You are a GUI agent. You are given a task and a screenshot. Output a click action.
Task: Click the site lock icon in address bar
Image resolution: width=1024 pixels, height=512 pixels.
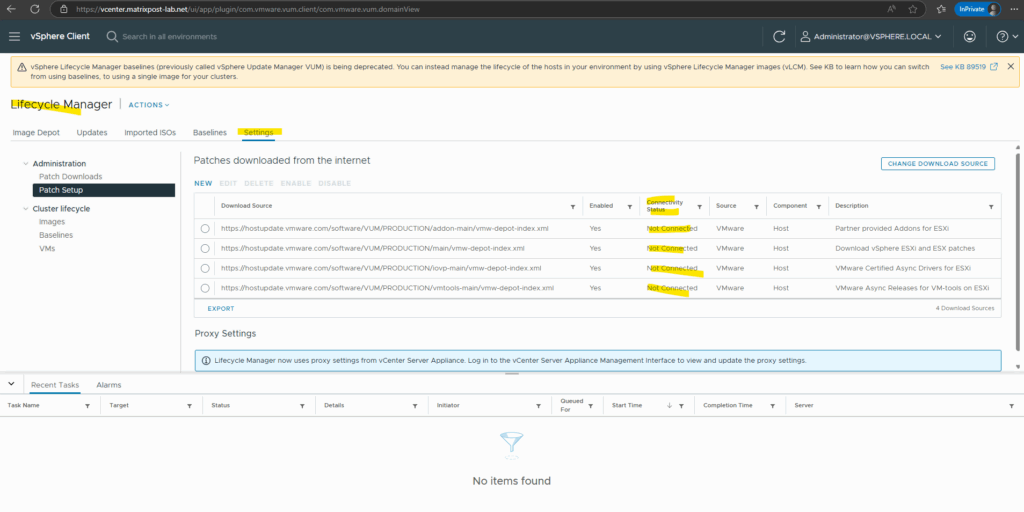(x=63, y=9)
